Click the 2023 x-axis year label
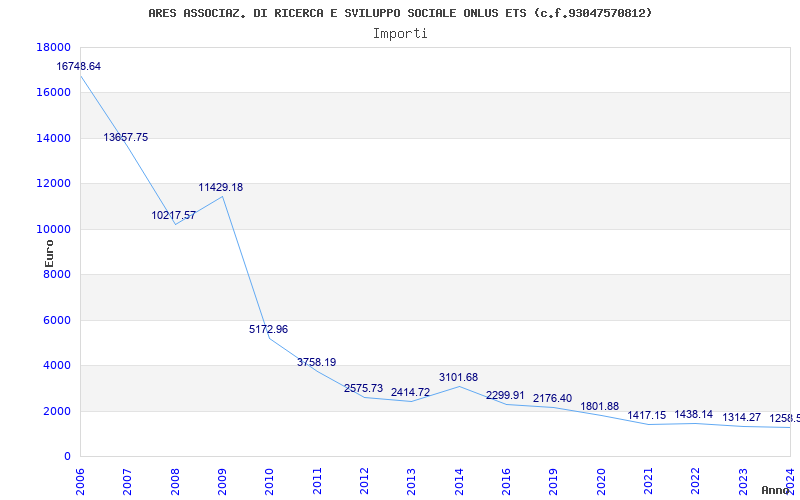The width and height of the screenshot is (800, 500). [x=743, y=482]
